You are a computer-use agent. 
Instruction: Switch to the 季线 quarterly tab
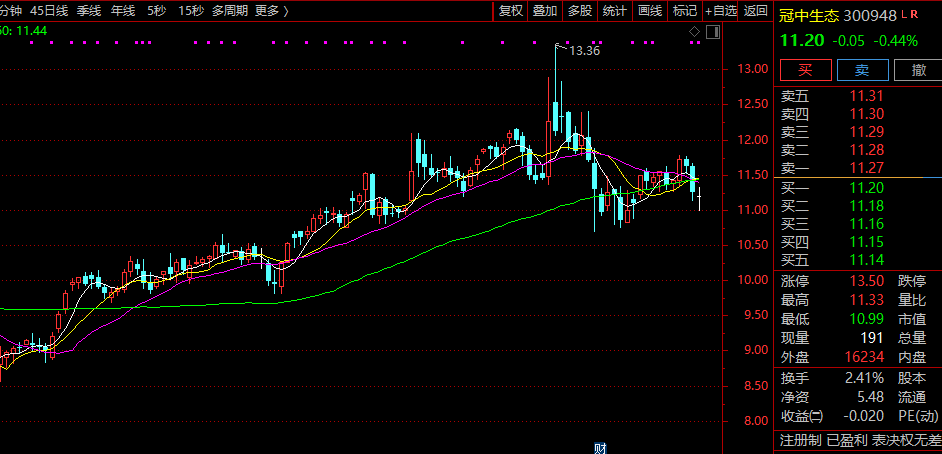click(89, 11)
